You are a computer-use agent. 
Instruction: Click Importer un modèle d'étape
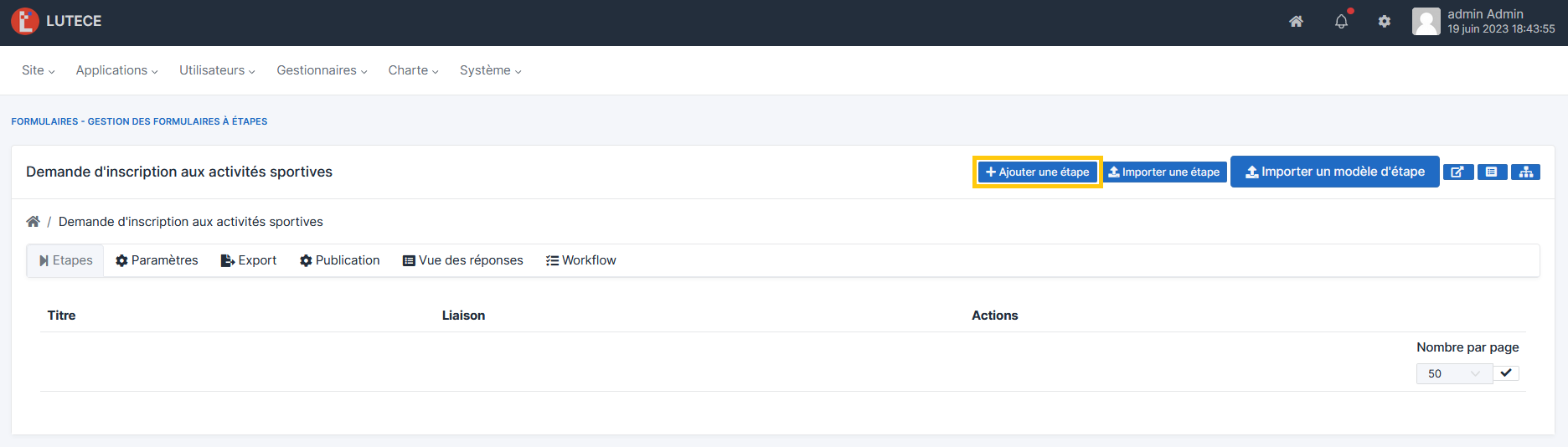[x=1334, y=172]
